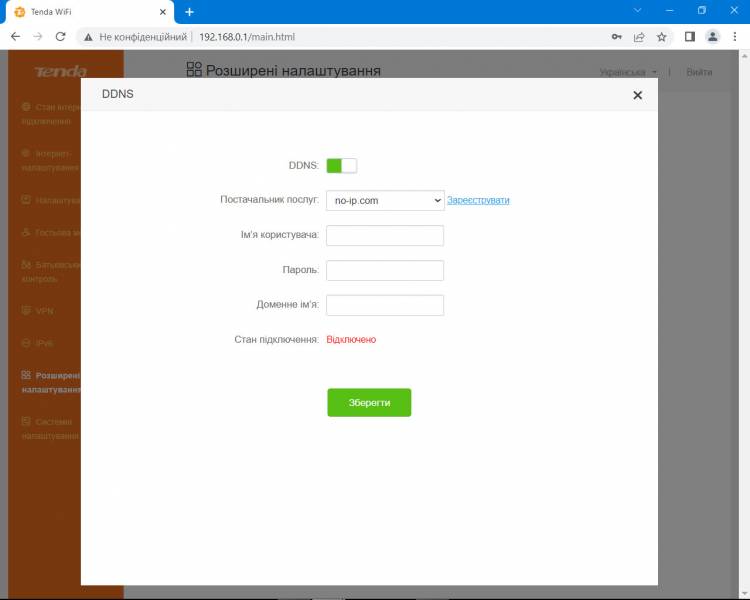Viewport: 750px width, 600px height.
Task: Focus the Ім'я користувача username field
Action: (x=385, y=235)
